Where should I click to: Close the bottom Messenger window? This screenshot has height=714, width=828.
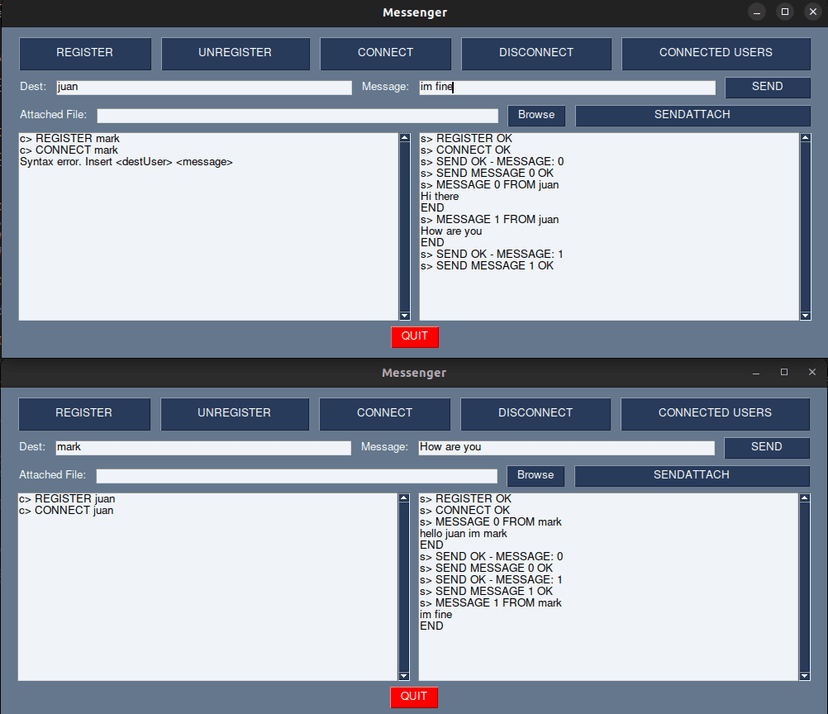click(x=812, y=372)
